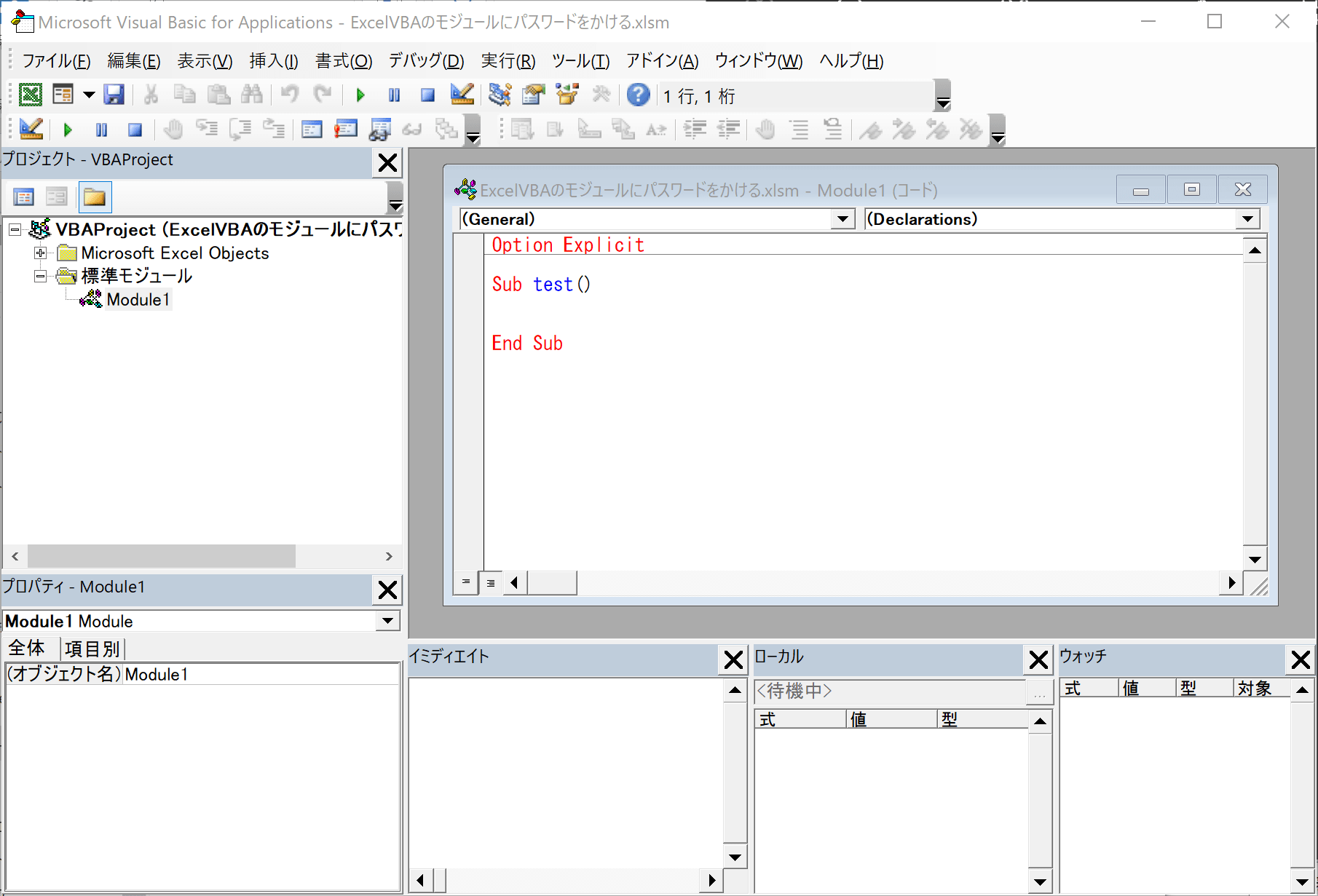Open the Project Explorer icon
The height and width of the screenshot is (896, 1318).
point(500,95)
